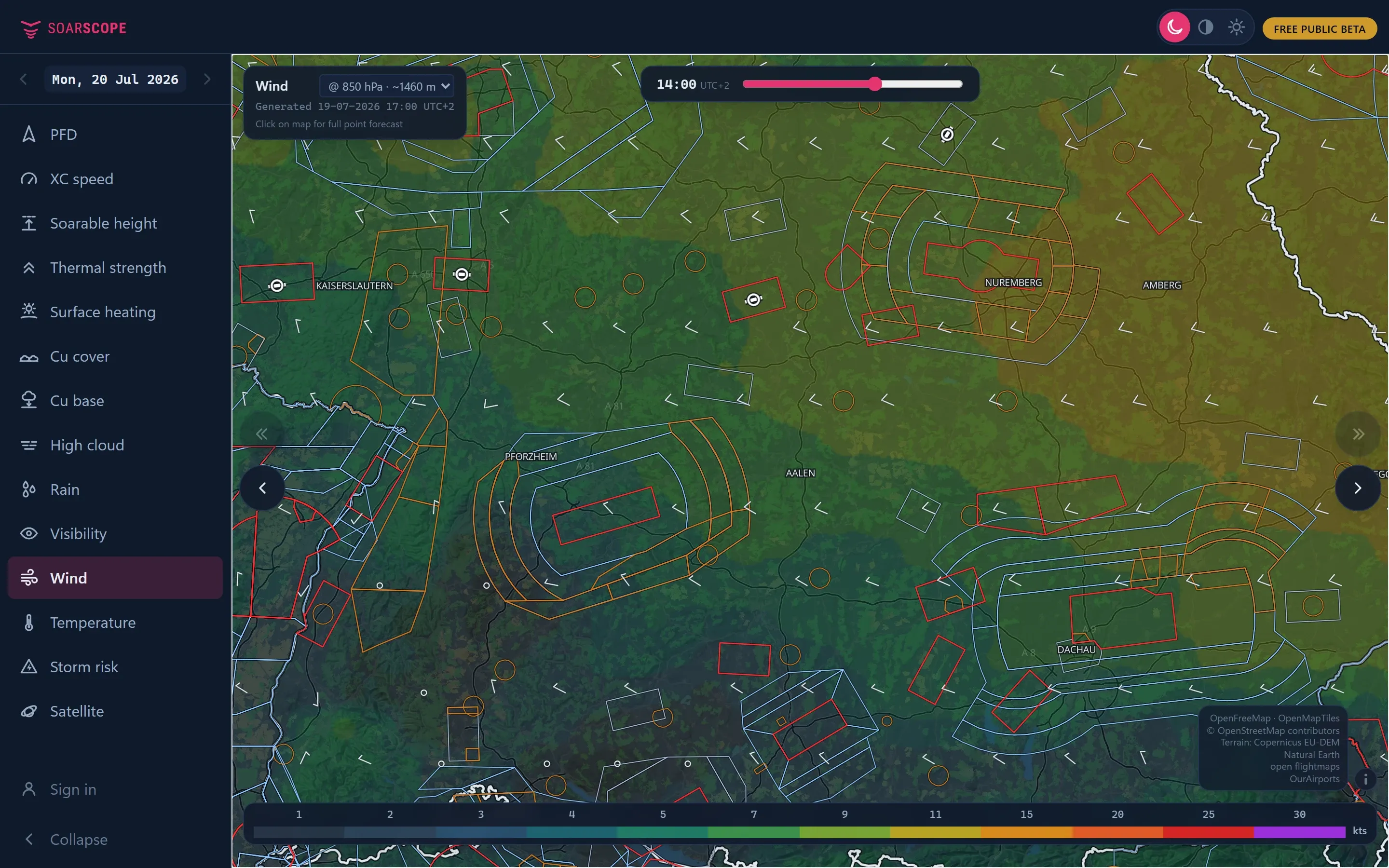1389x868 pixels.
Task: Click the Aalen city label
Action: click(x=800, y=473)
